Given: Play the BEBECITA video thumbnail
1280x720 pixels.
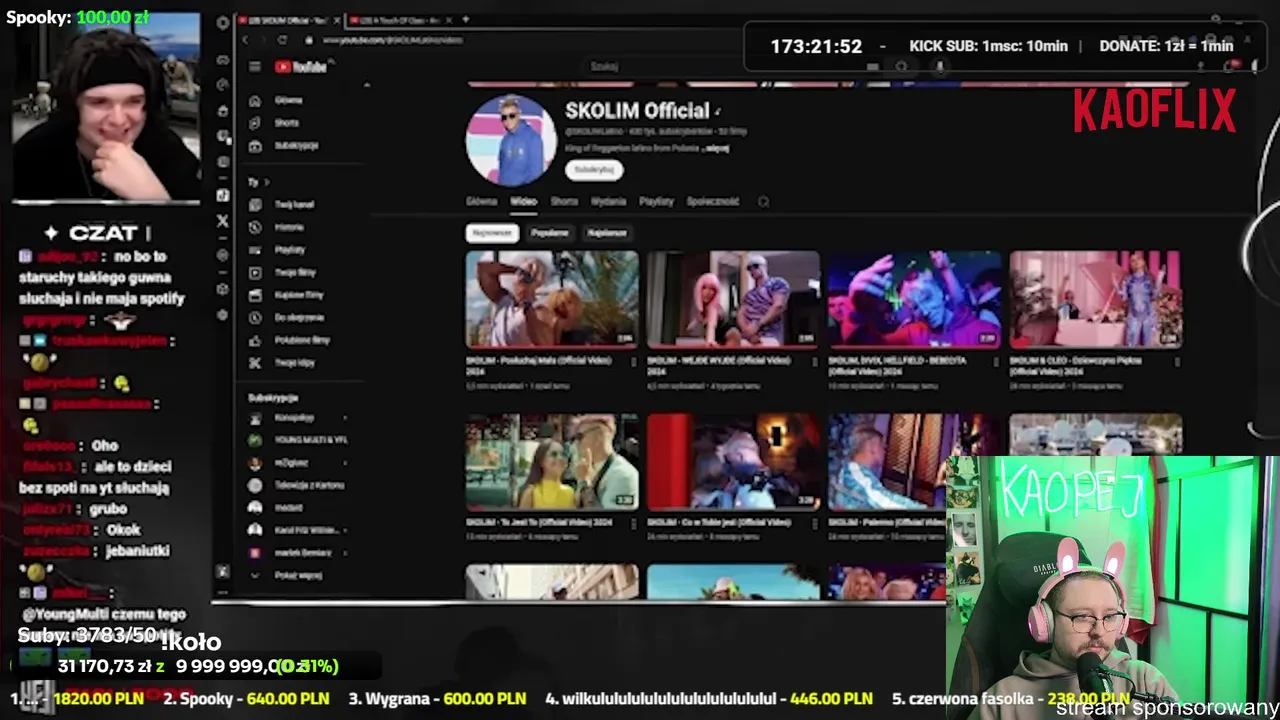Looking at the screenshot, I should [914, 300].
